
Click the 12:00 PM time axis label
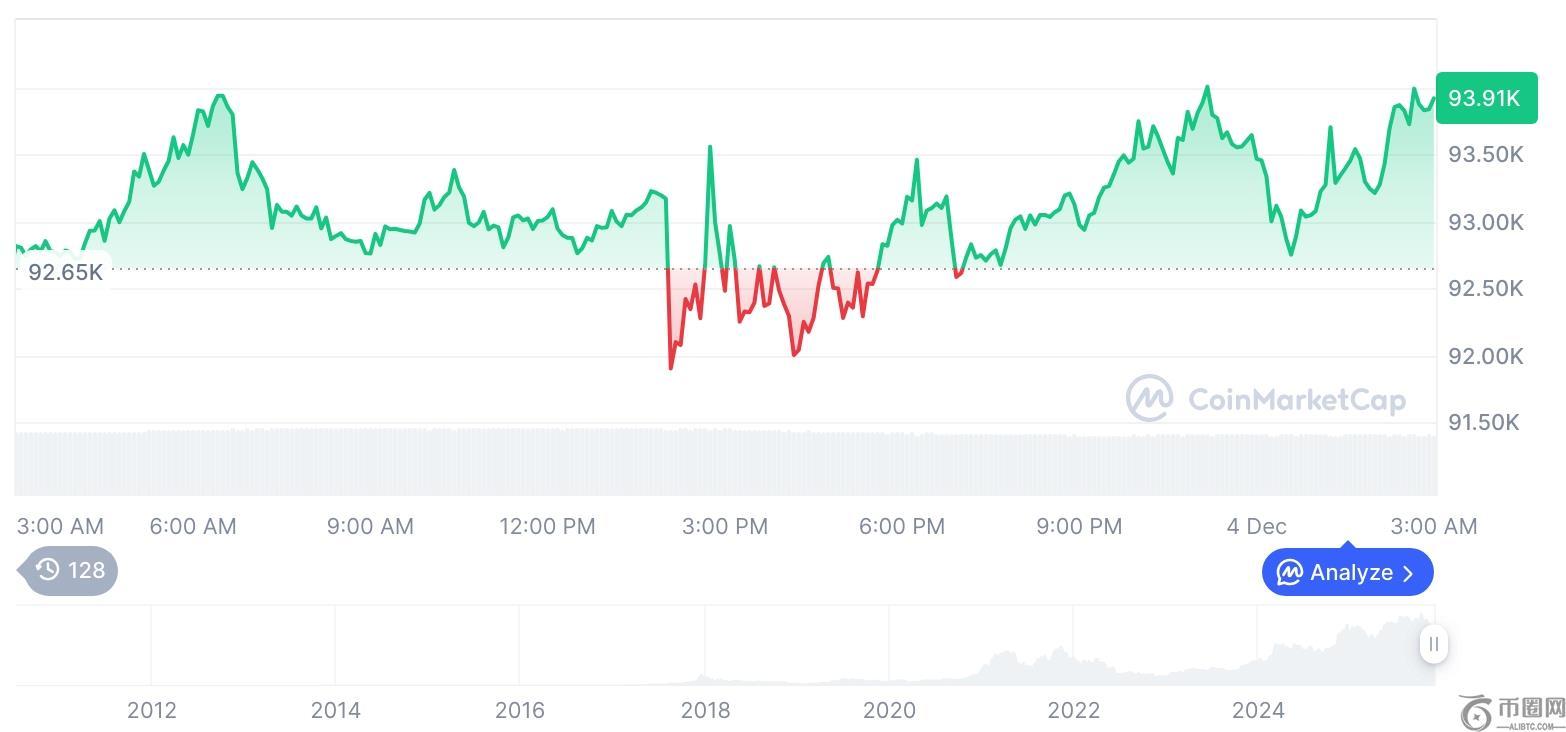pos(547,526)
